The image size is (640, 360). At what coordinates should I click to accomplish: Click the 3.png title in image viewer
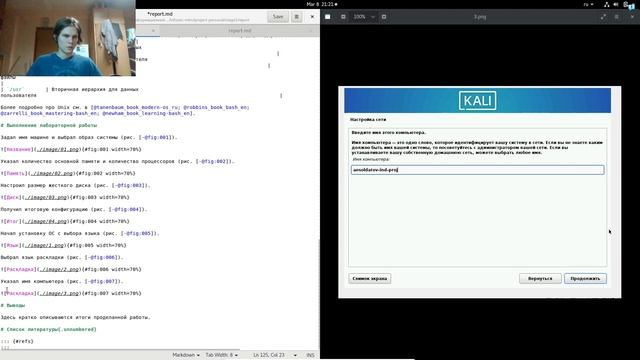click(x=480, y=17)
